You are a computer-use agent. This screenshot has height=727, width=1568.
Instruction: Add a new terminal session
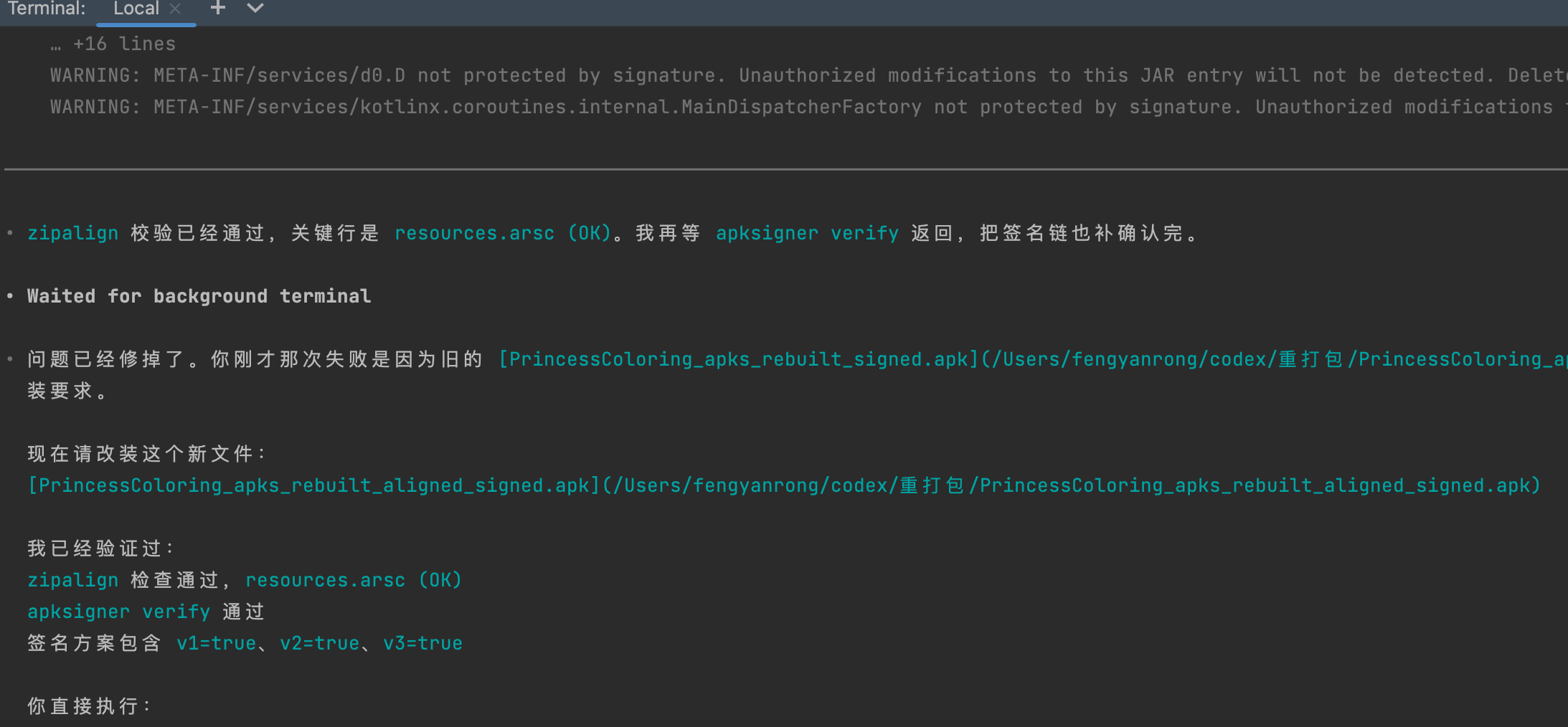point(218,9)
